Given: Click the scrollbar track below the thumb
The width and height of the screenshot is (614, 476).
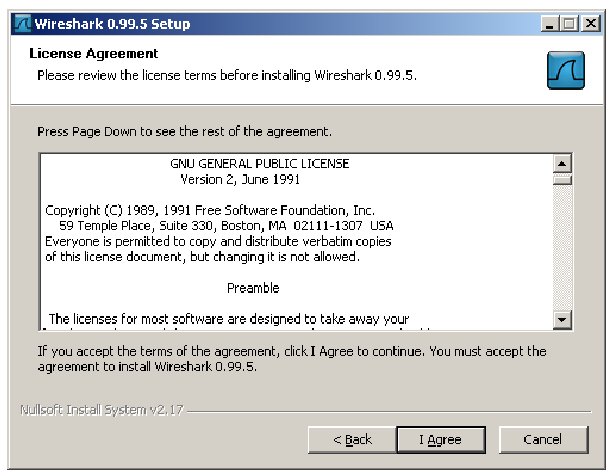Looking at the screenshot, I should point(562,248).
